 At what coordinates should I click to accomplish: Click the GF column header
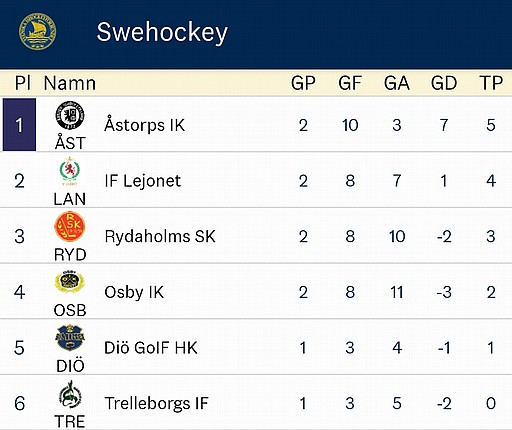coord(350,83)
